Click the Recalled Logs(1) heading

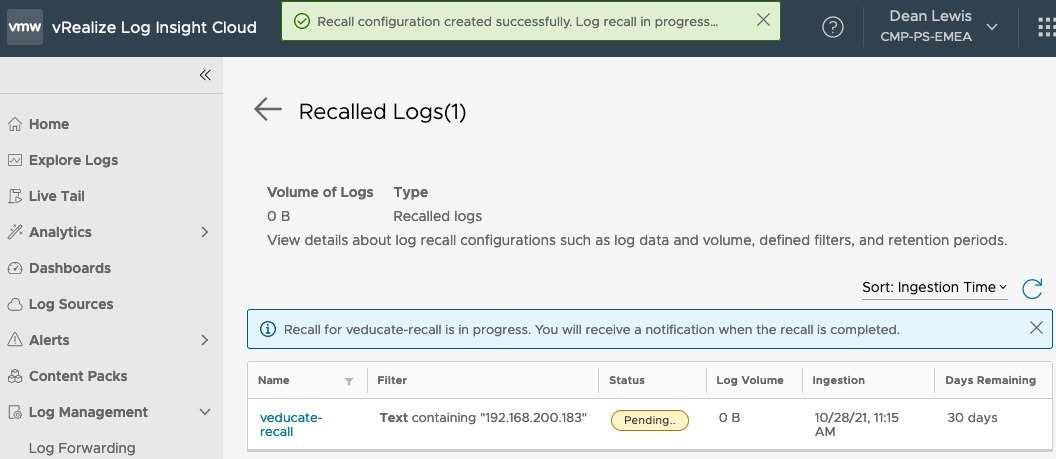coord(382,111)
